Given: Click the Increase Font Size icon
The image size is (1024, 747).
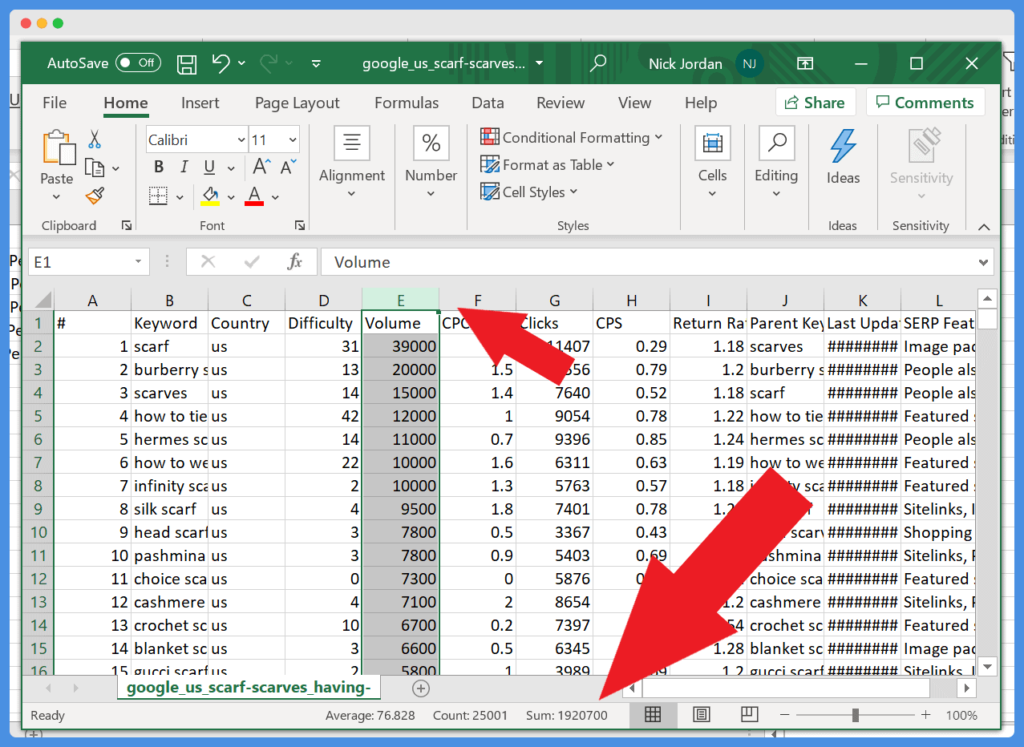Looking at the screenshot, I should point(261,167).
